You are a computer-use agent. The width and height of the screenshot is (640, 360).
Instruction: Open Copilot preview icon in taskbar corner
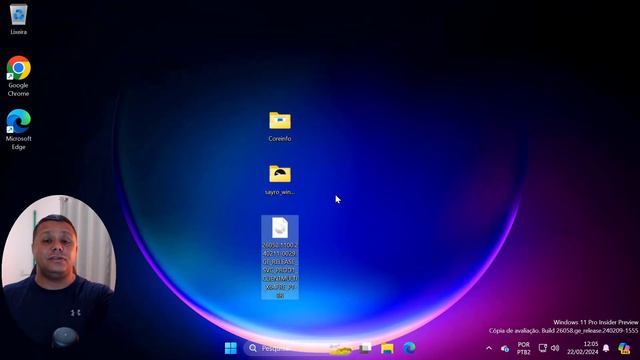coord(624,348)
